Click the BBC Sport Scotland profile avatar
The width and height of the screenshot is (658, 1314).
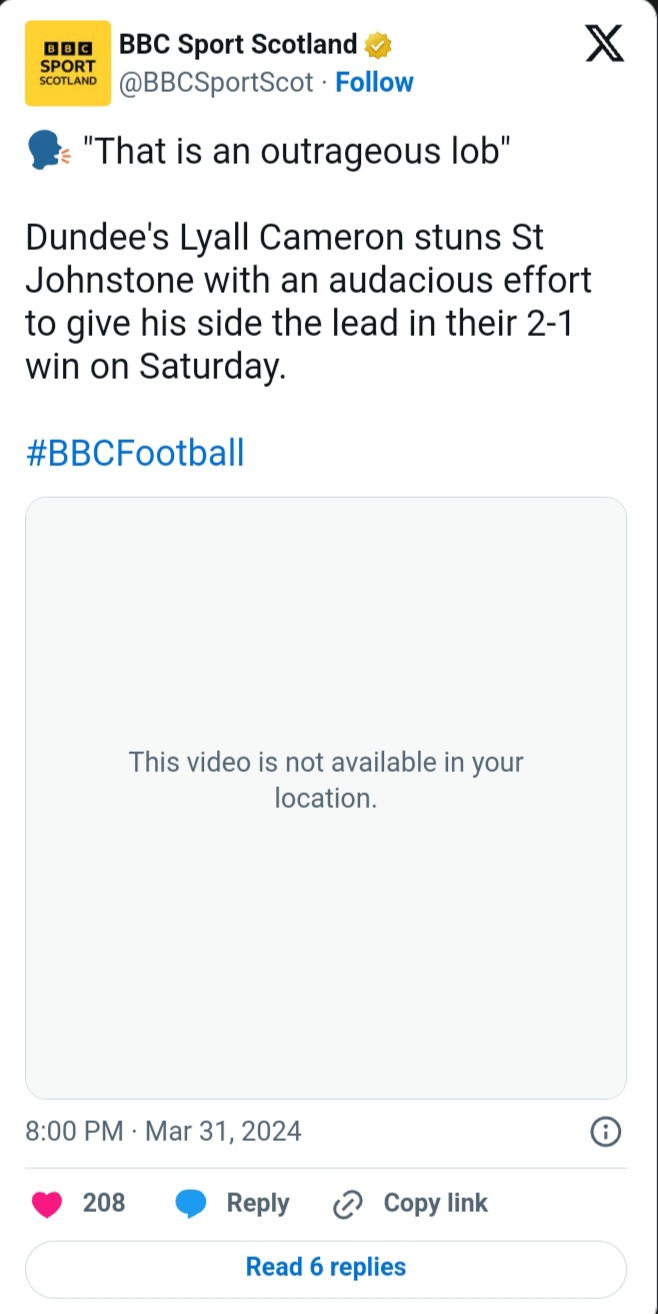68,63
